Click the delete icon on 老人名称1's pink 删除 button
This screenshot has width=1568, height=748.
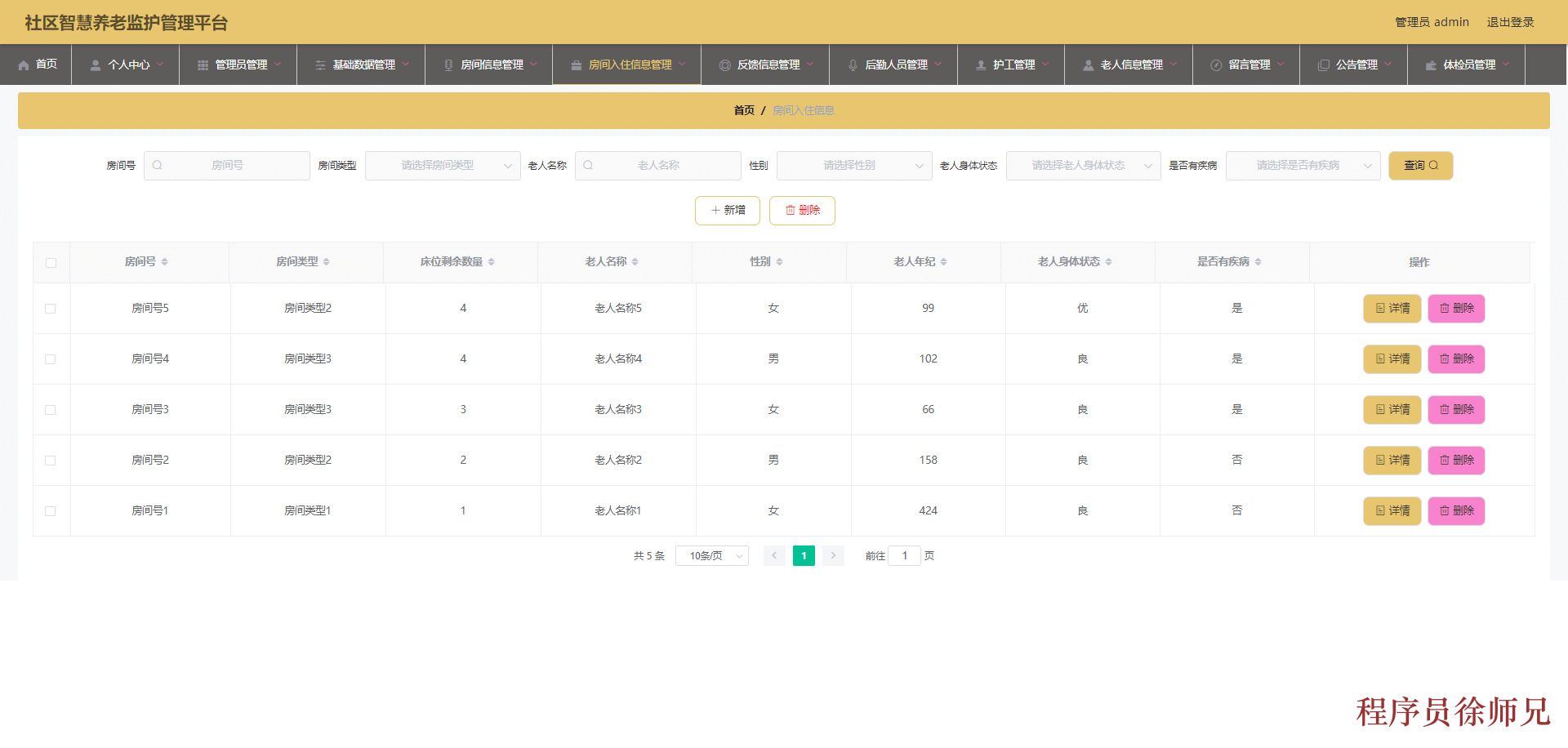(x=1444, y=510)
